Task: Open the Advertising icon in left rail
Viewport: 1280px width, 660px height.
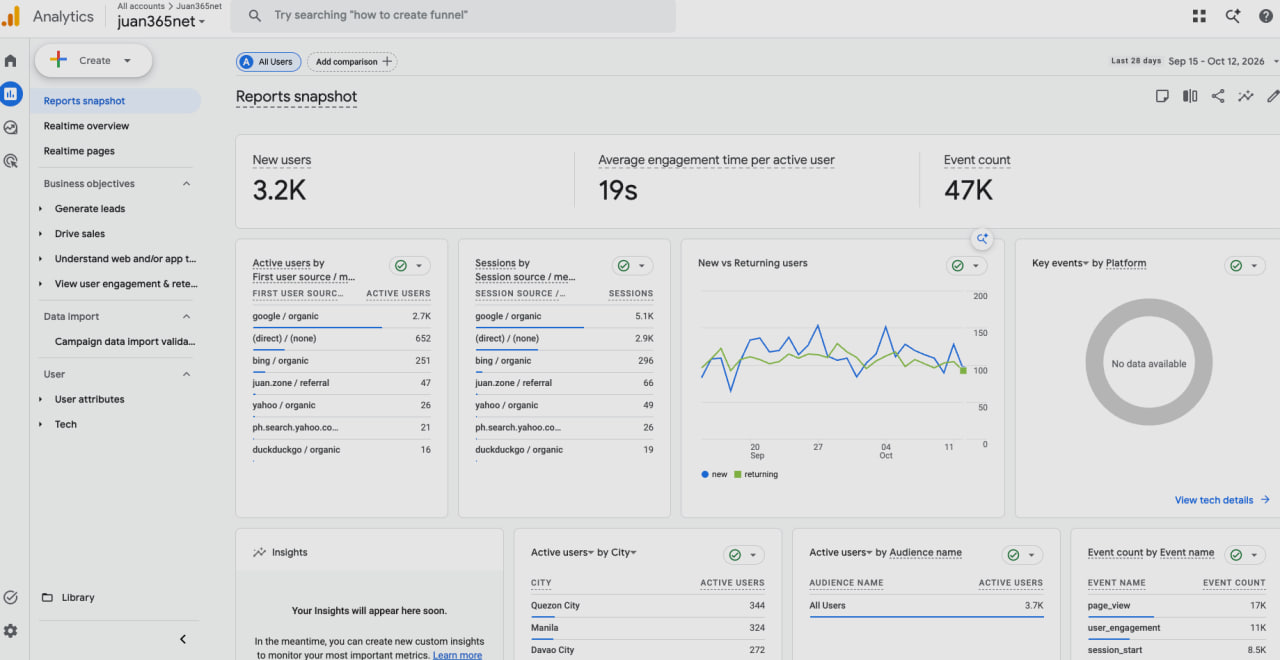Action: pyautogui.click(x=11, y=160)
